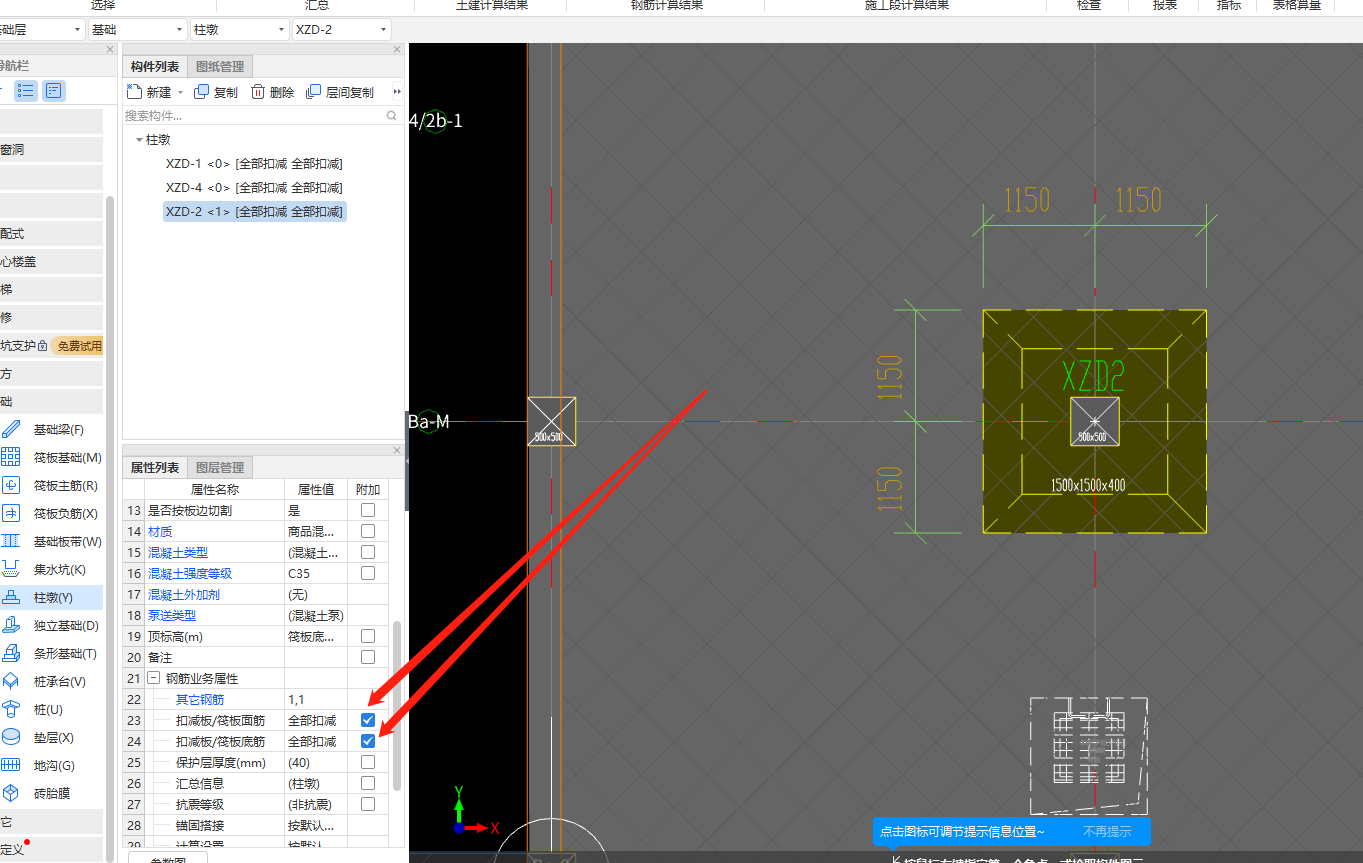The height and width of the screenshot is (863, 1363).
Task: Check 附加 box for 抗震等级 row
Action: pos(368,804)
